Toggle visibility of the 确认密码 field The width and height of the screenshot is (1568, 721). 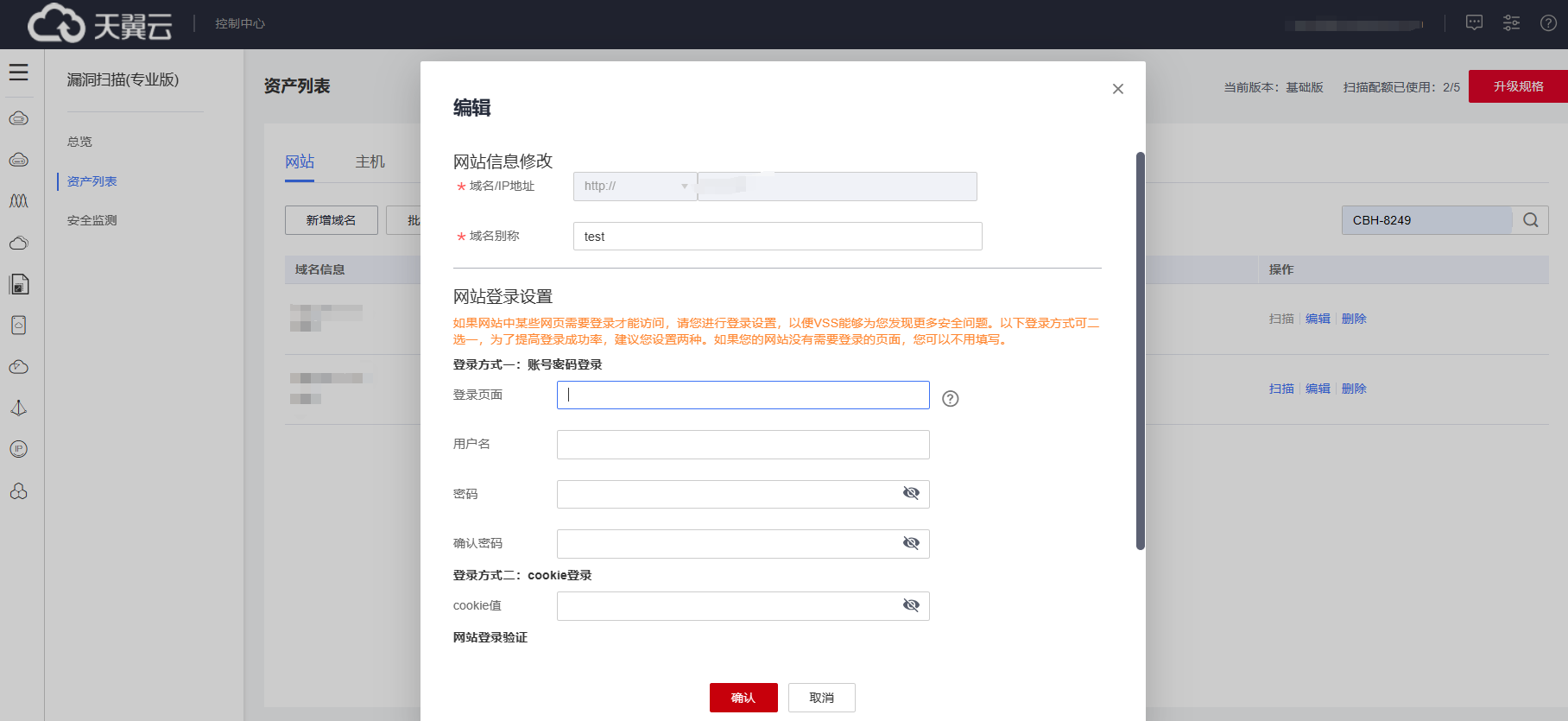coord(911,543)
